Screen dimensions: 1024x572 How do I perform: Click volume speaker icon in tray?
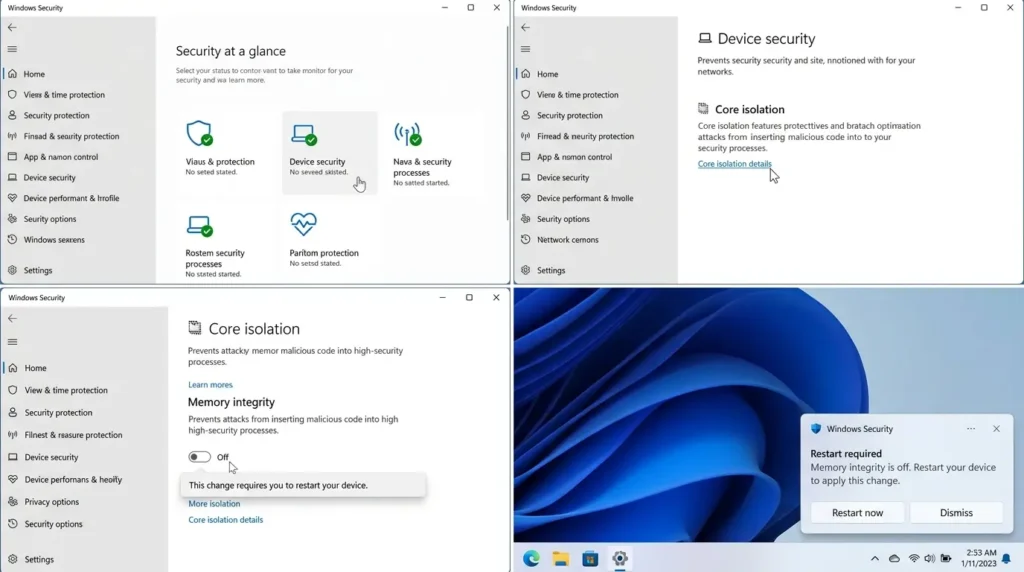click(929, 558)
